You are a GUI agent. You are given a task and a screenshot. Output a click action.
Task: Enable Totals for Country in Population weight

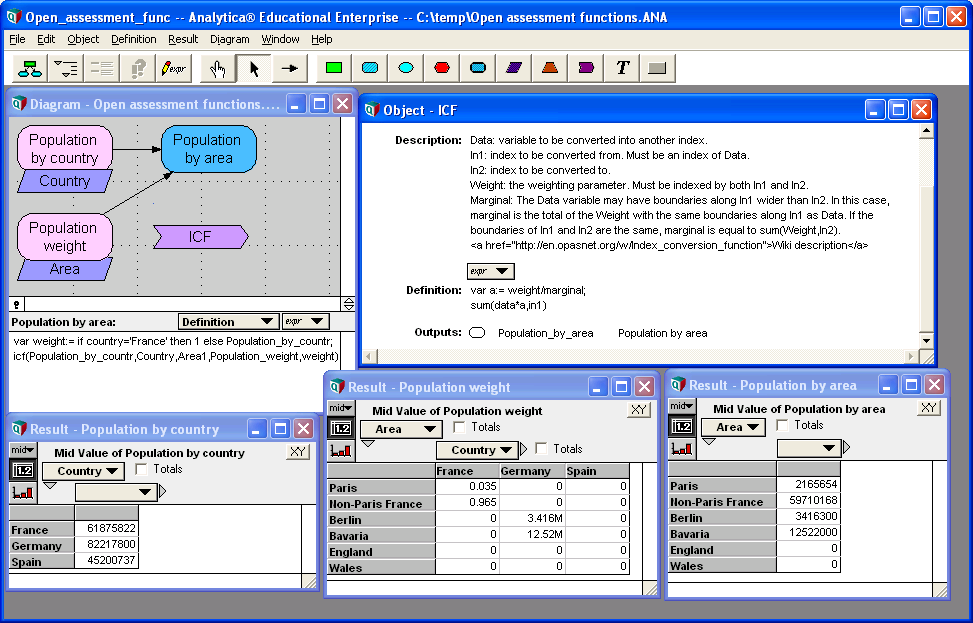click(x=542, y=449)
